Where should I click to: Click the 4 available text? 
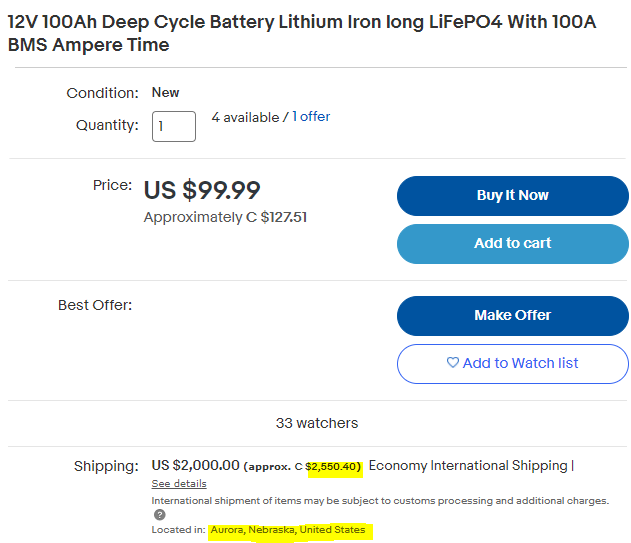(245, 117)
